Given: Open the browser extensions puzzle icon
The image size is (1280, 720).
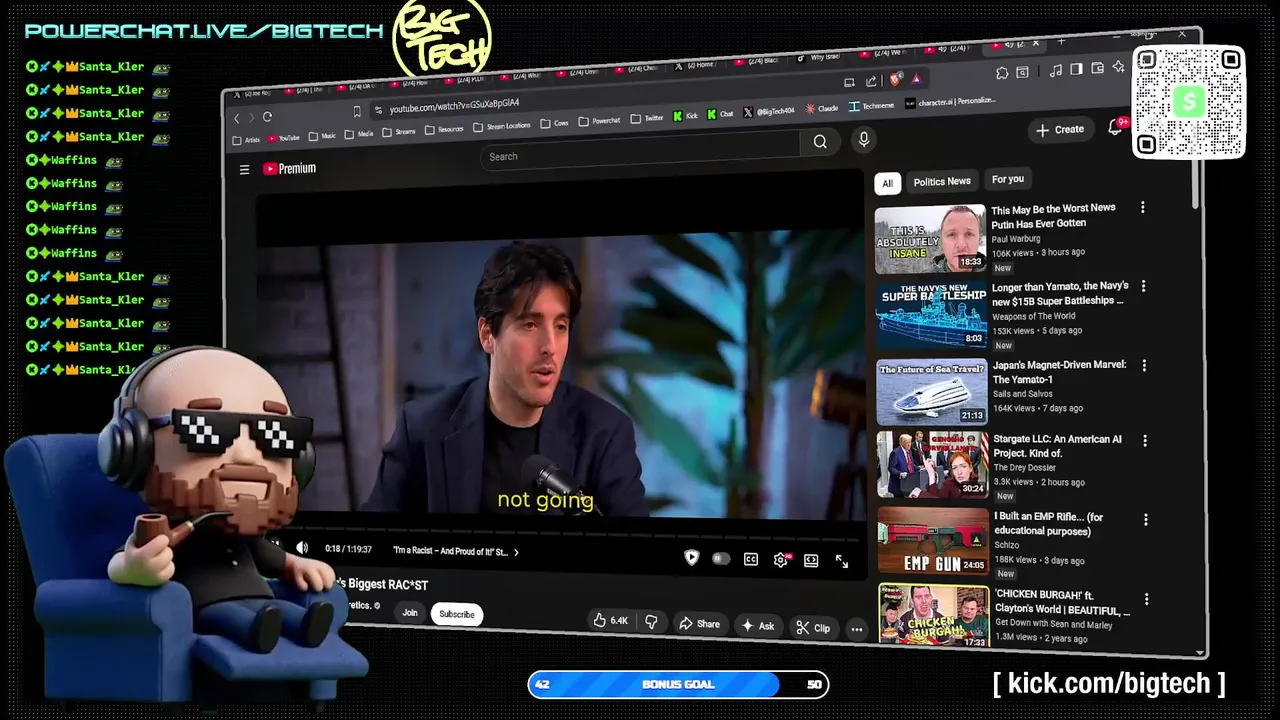Looking at the screenshot, I should [x=1002, y=73].
